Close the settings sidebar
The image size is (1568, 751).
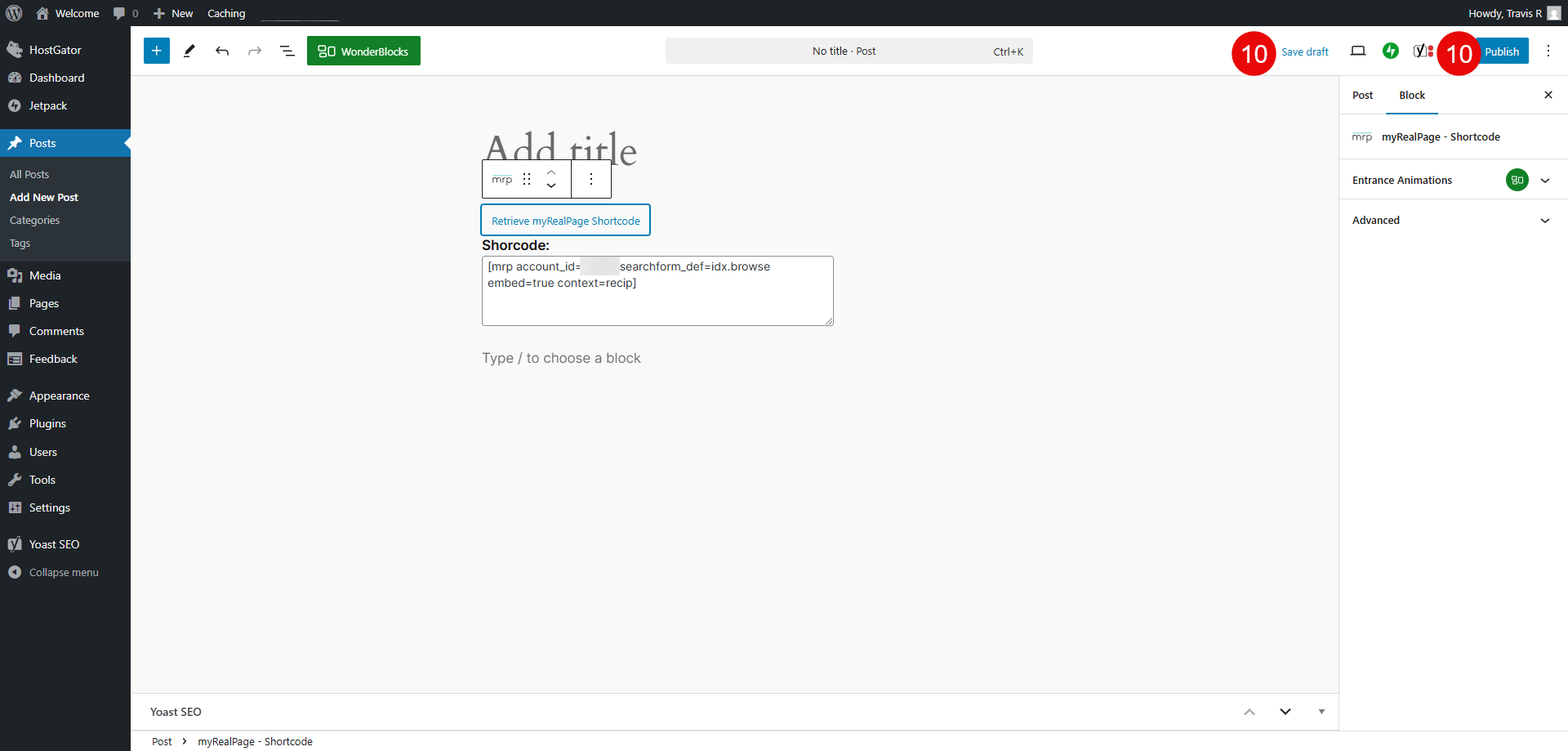click(x=1548, y=95)
